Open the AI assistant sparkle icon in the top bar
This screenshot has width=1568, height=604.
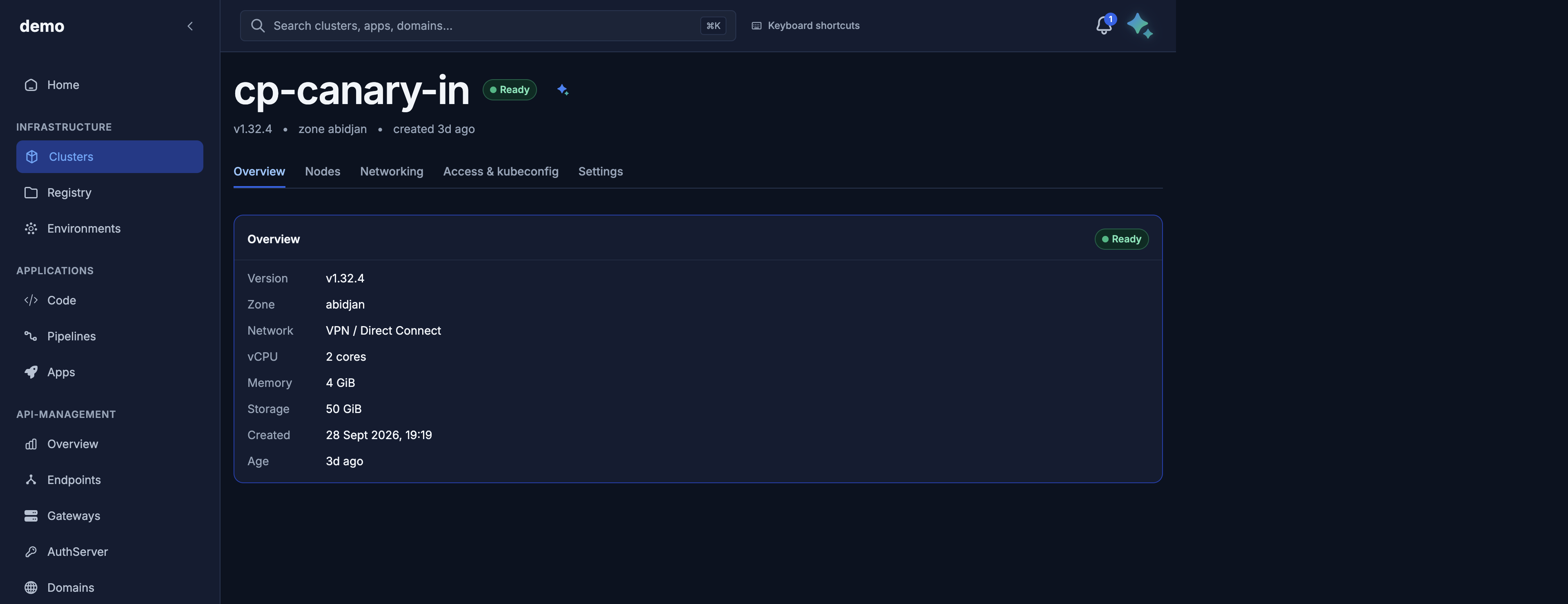click(x=1140, y=26)
